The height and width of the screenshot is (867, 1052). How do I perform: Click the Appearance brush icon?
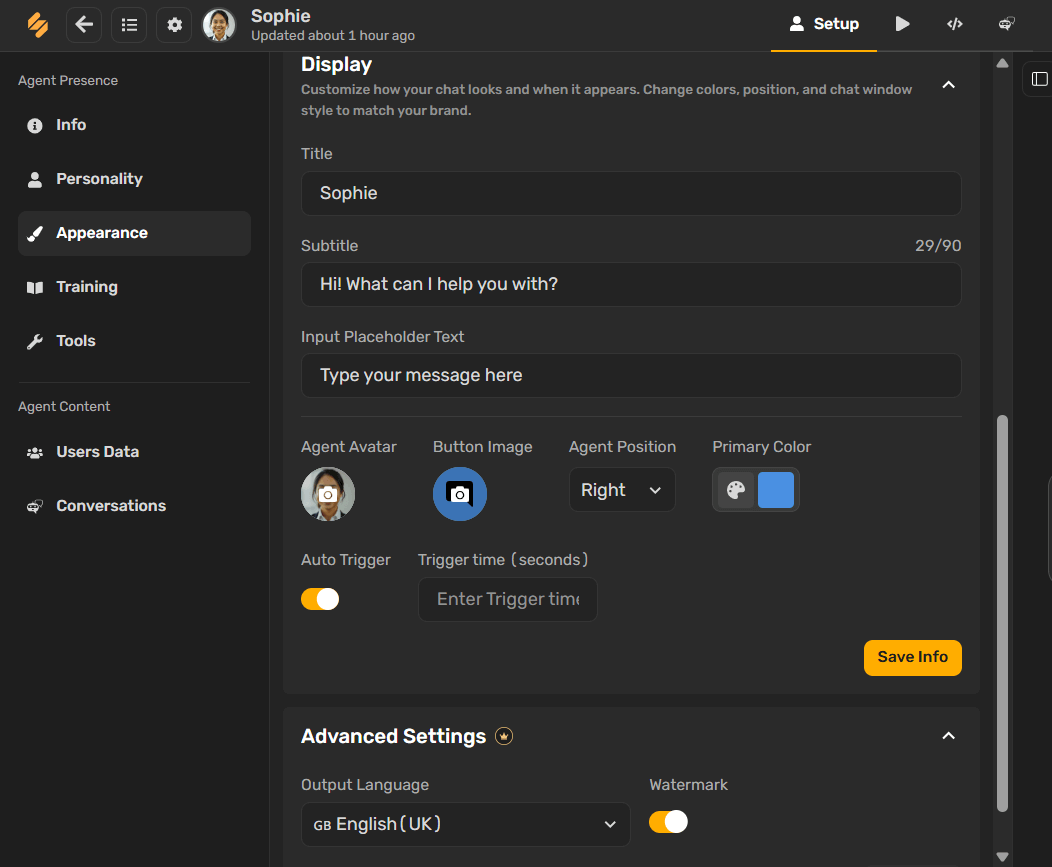pyautogui.click(x=35, y=234)
